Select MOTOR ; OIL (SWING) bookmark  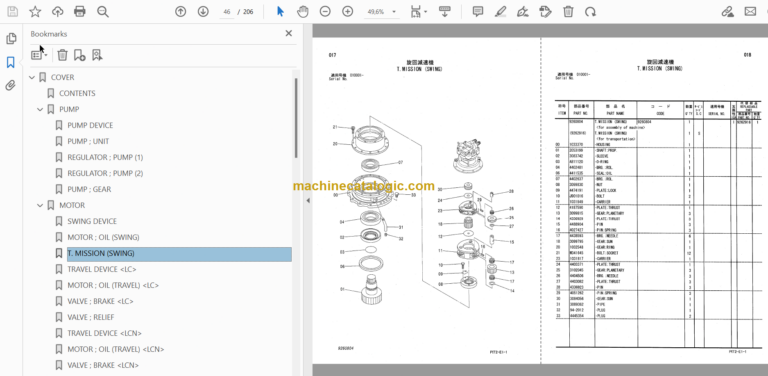point(103,237)
